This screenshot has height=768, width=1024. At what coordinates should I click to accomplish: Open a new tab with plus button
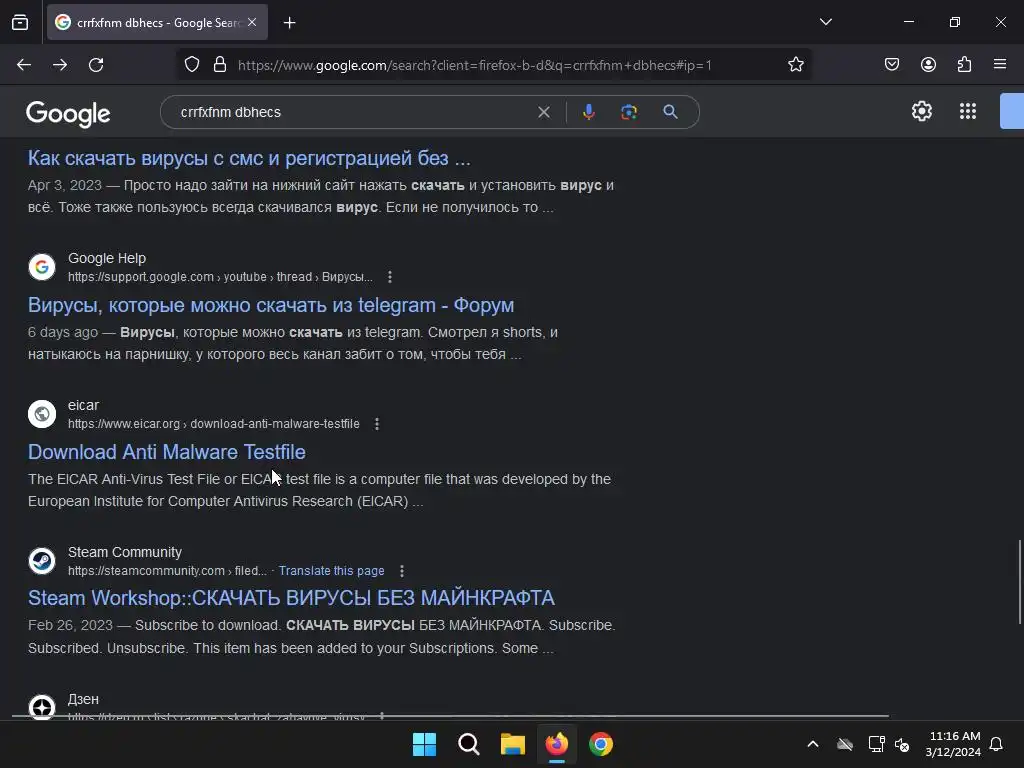coord(289,23)
